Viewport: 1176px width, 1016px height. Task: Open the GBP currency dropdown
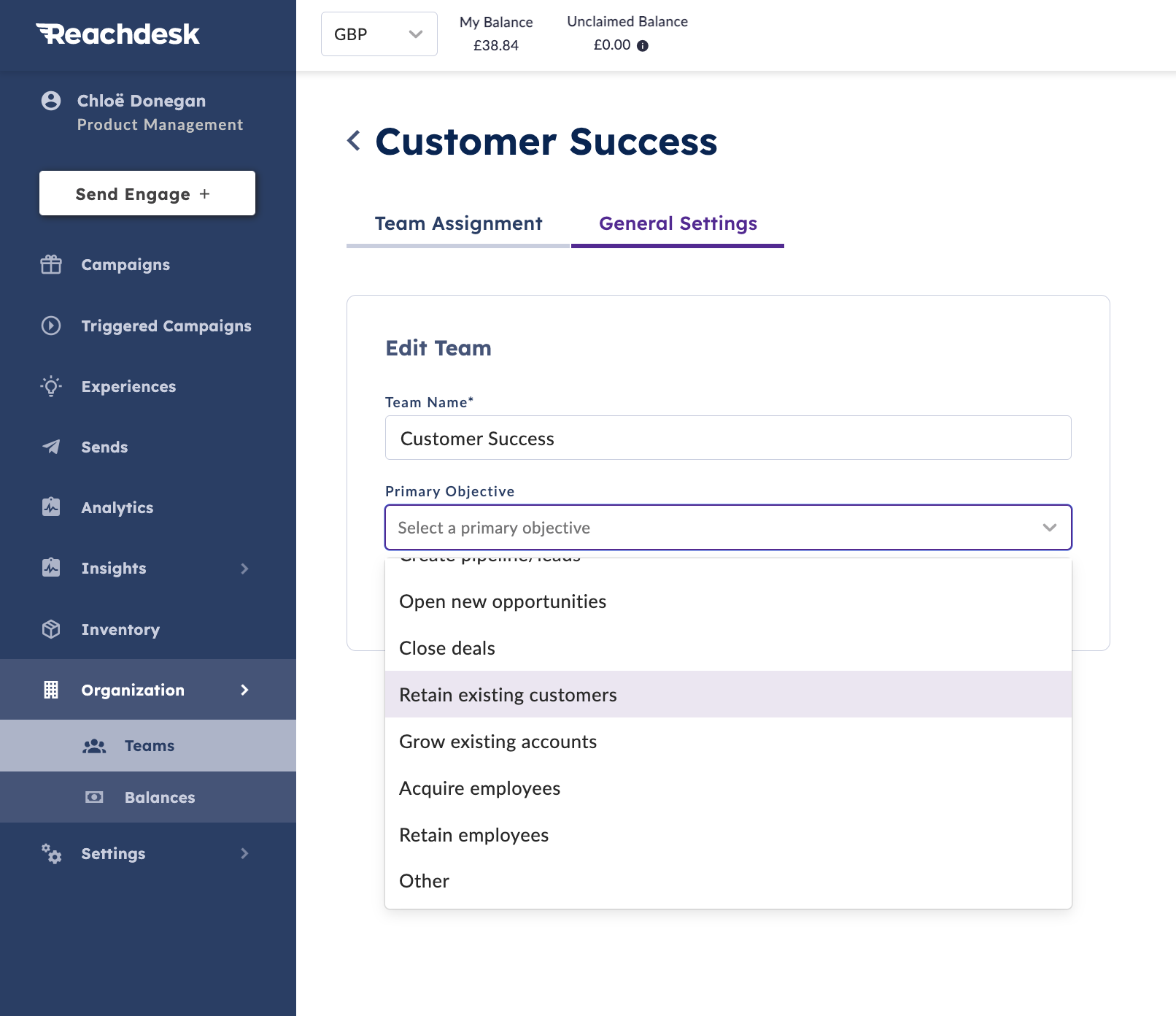tap(379, 34)
